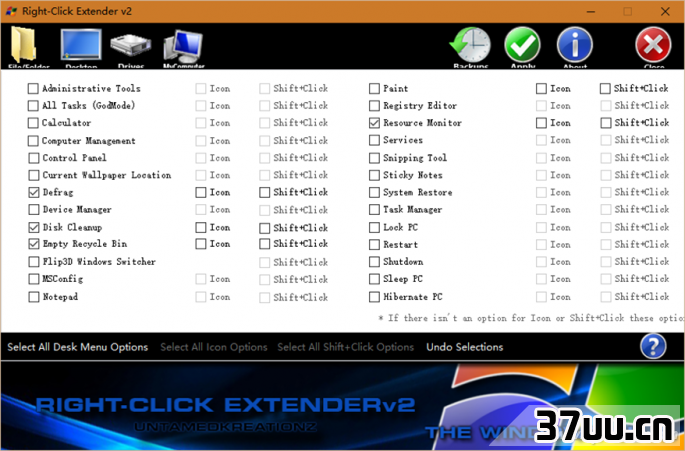
Task: Show the About info icon
Action: (x=574, y=45)
